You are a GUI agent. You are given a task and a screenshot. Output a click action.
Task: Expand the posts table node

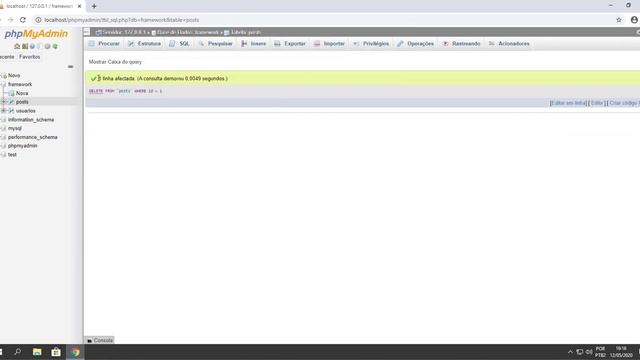coord(3,102)
